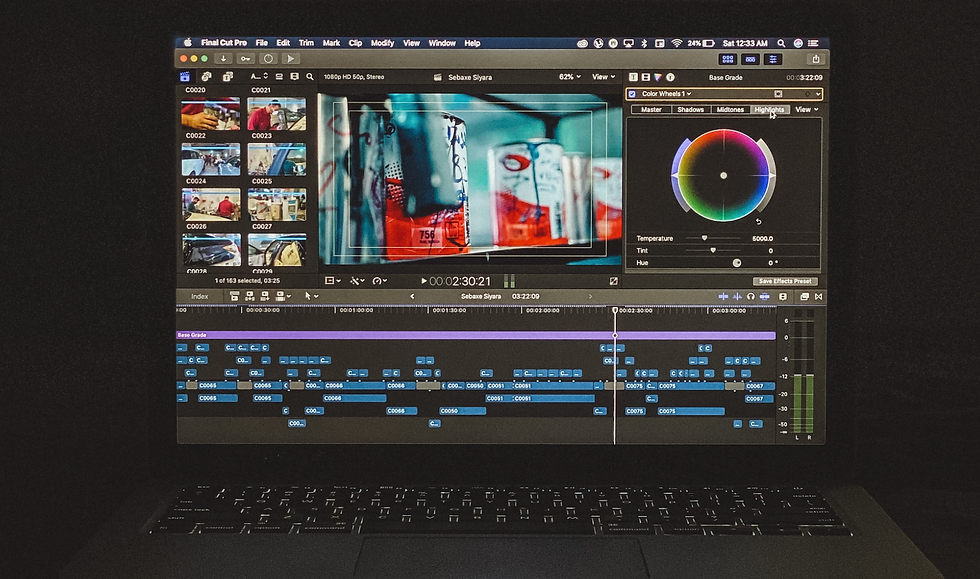The width and height of the screenshot is (980, 579).
Task: Toggle the Timeline panel visibility button
Action: click(x=751, y=59)
